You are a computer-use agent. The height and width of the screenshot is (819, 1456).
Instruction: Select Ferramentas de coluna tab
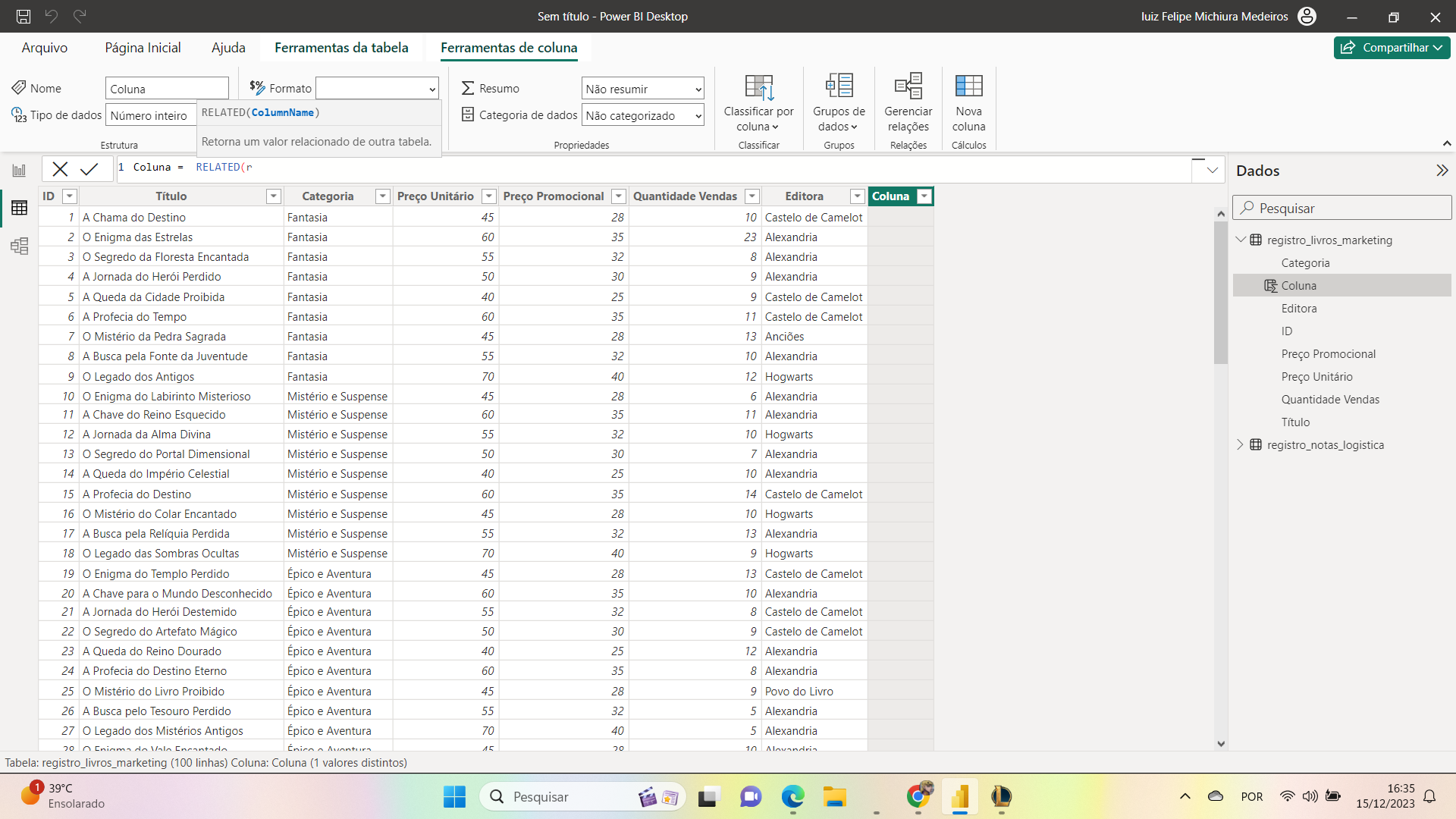click(x=509, y=47)
